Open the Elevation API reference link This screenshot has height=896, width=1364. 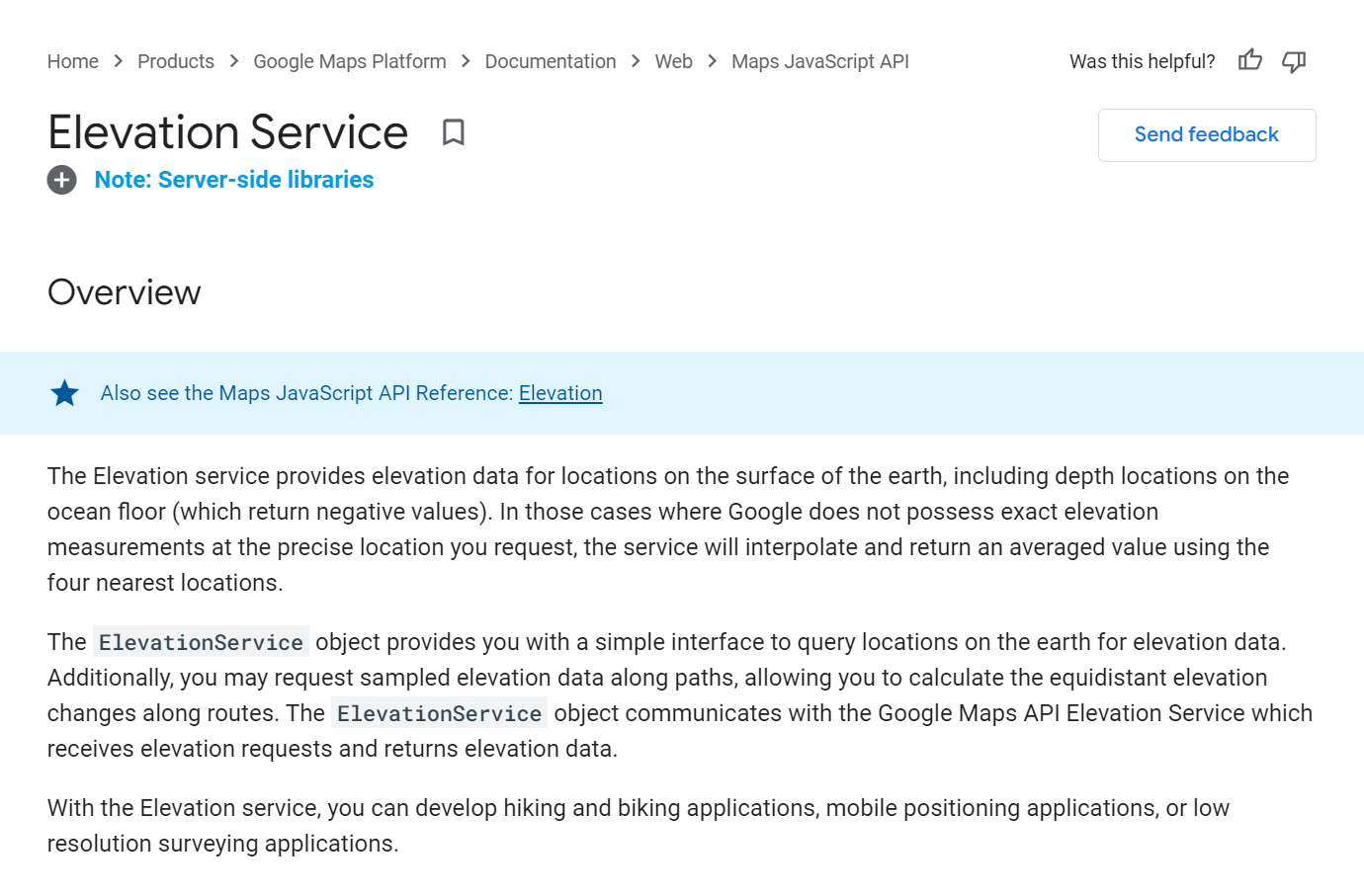560,393
